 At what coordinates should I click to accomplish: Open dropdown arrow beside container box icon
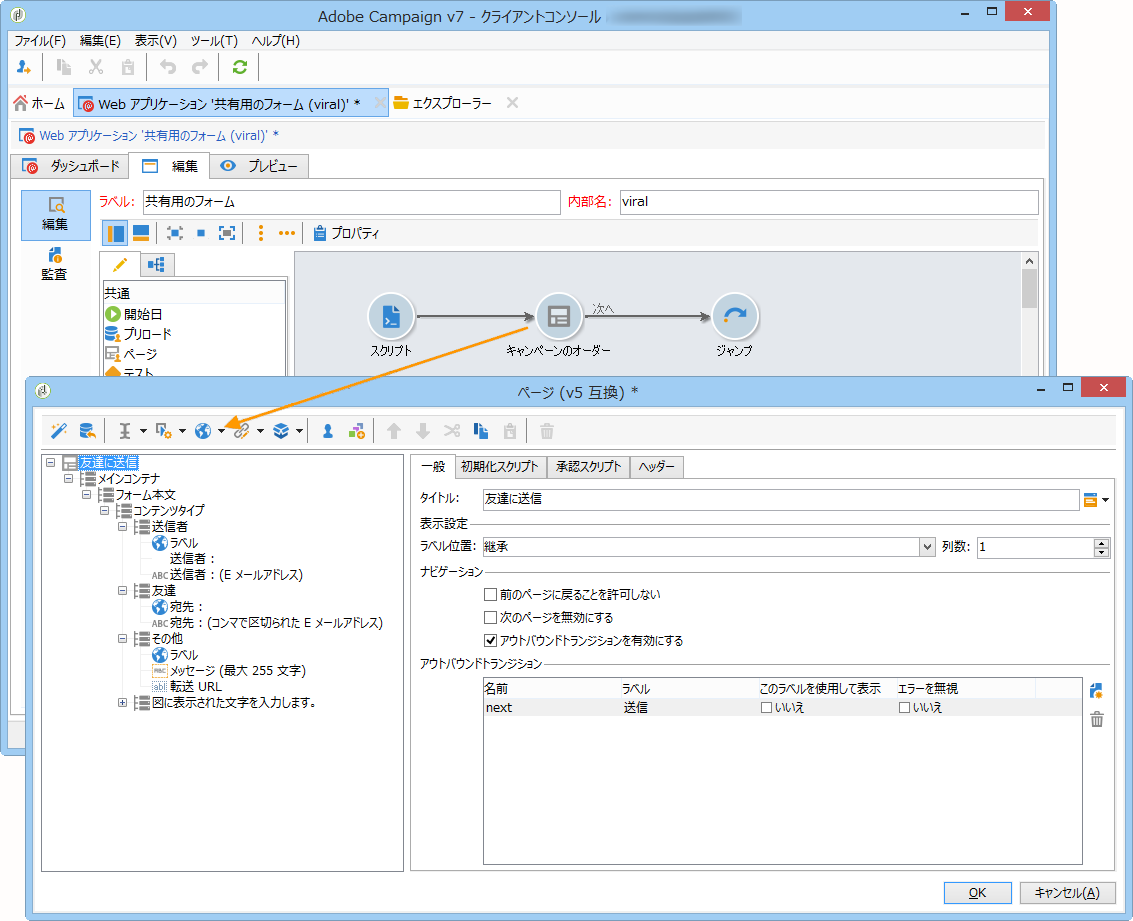pos(299,431)
